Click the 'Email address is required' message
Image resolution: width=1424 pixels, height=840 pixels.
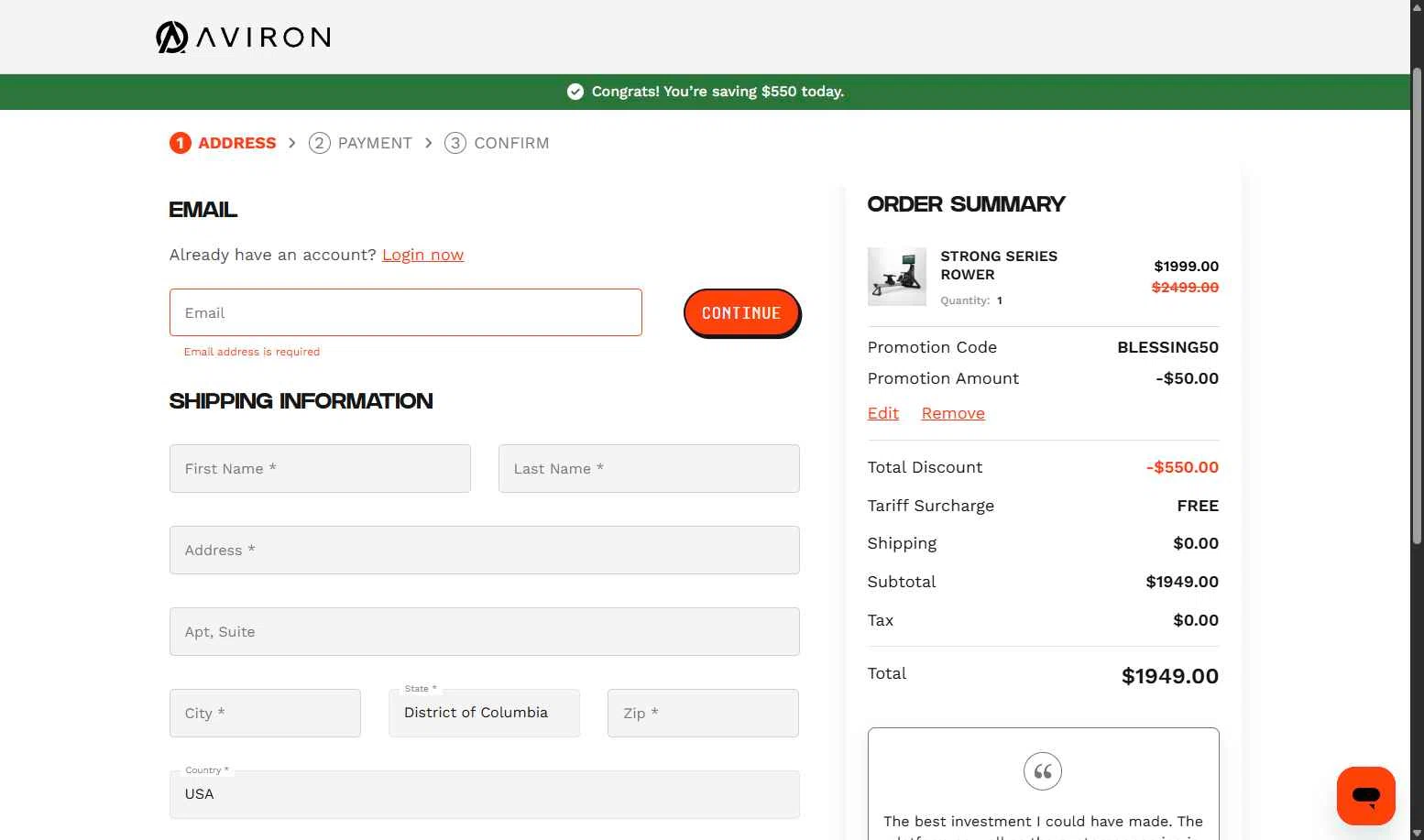pos(252,352)
